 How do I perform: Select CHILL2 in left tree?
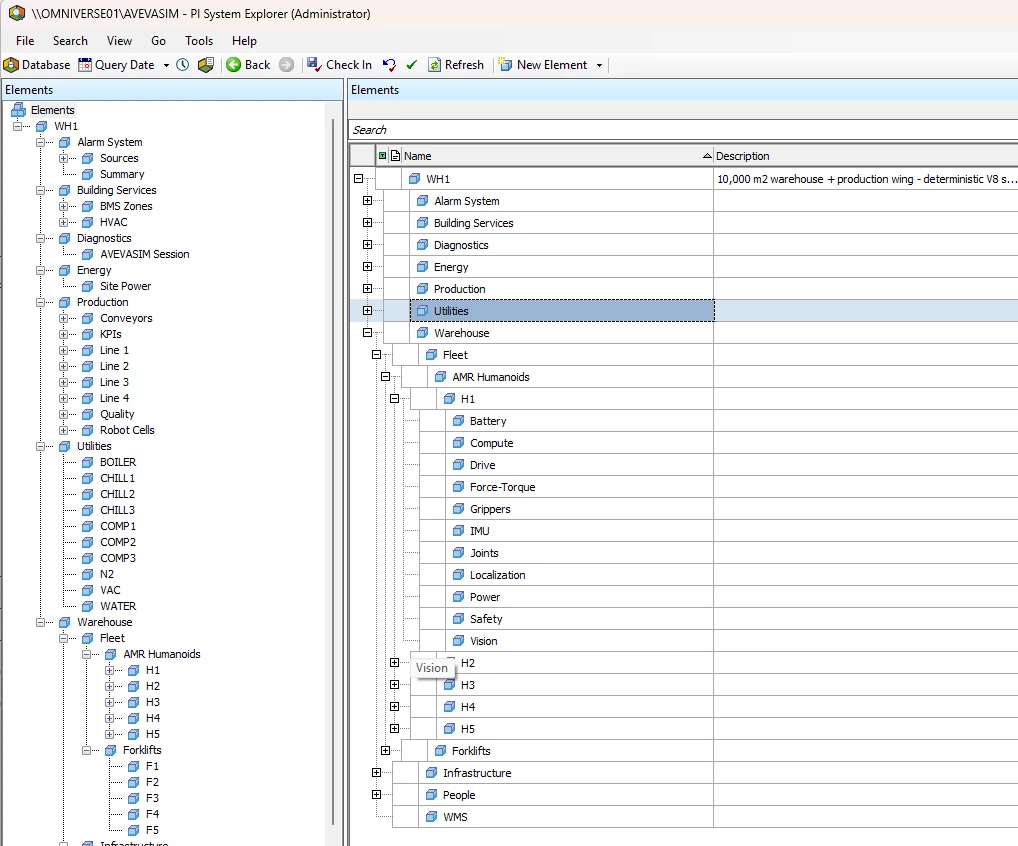pyautogui.click(x=117, y=494)
